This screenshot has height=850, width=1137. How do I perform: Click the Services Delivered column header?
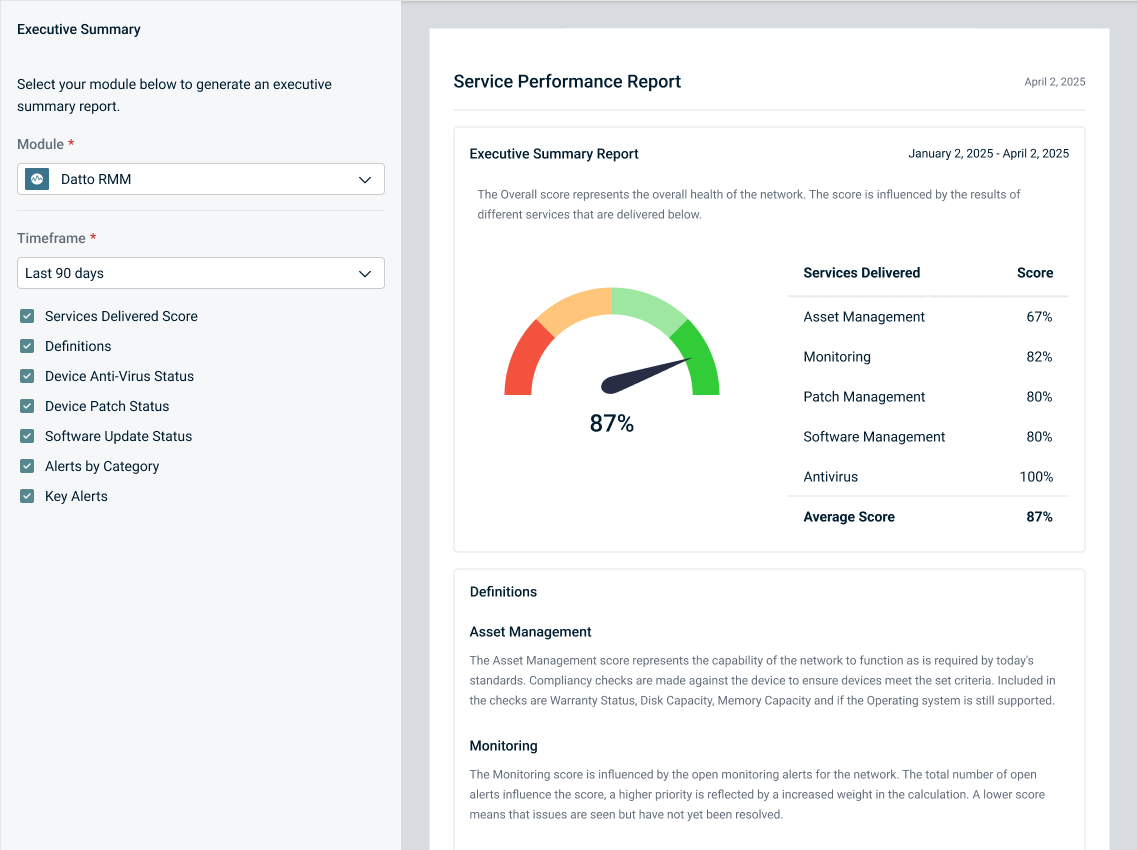[861, 273]
